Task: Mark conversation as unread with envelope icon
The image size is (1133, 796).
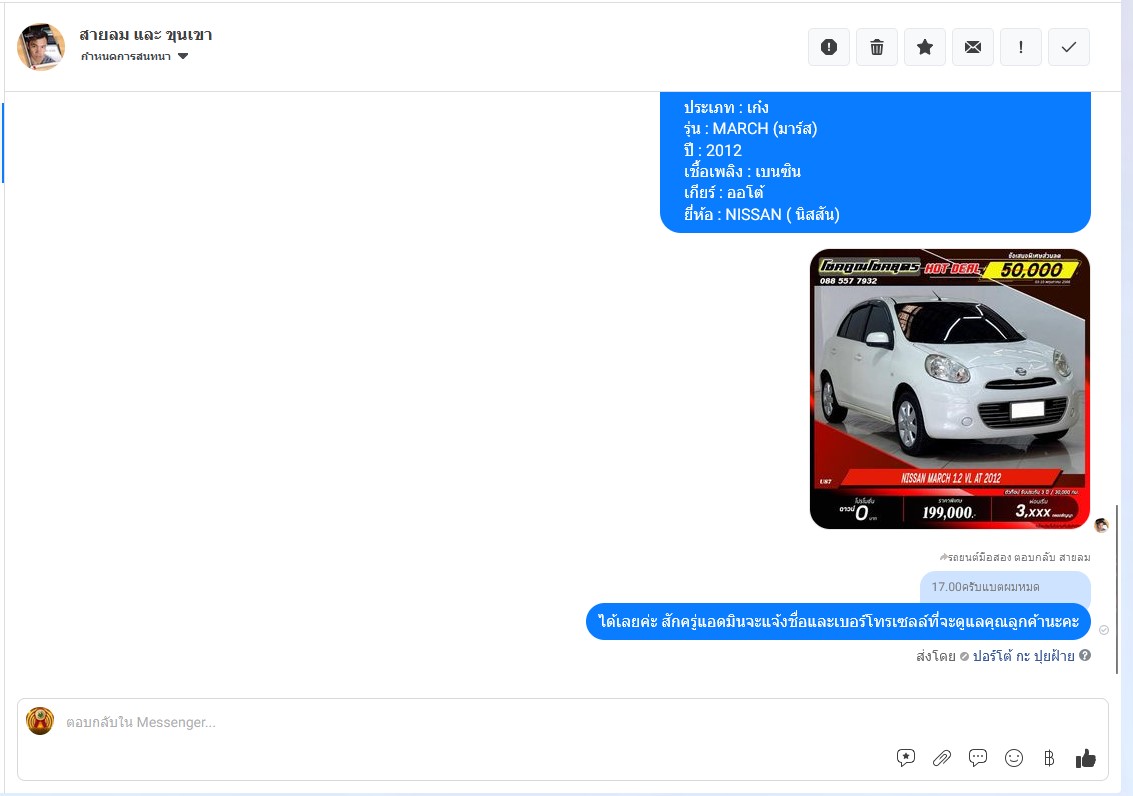Action: tap(973, 47)
